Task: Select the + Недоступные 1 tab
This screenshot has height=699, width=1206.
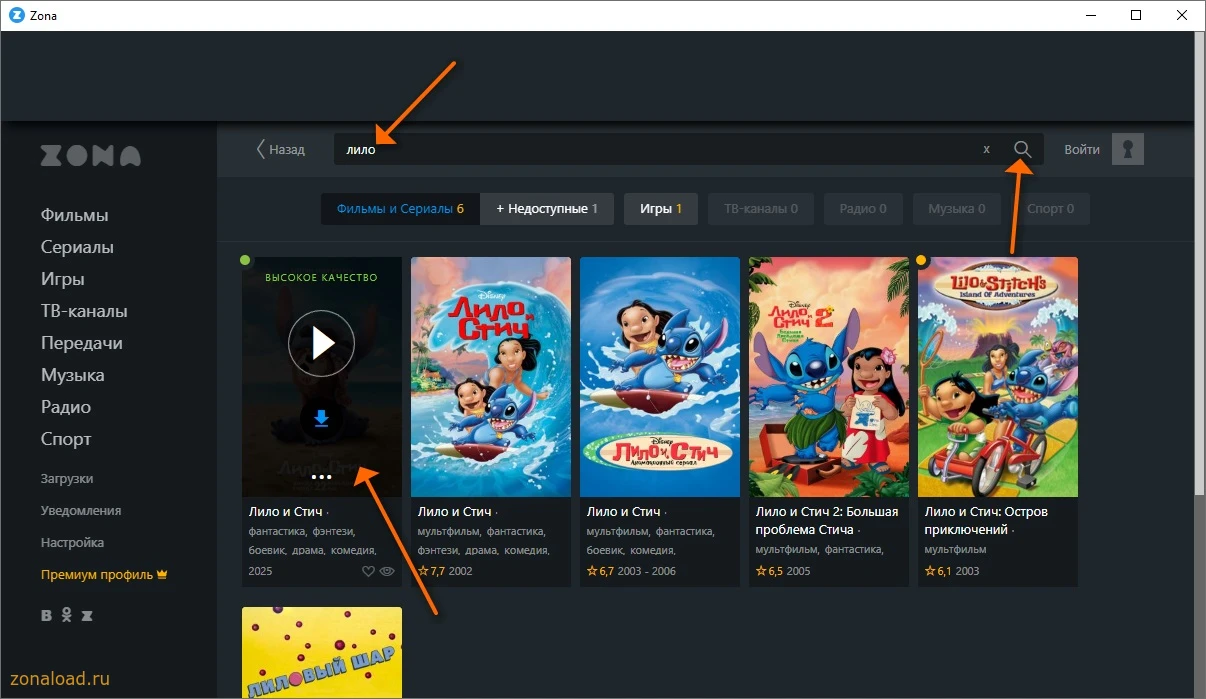Action: (547, 209)
